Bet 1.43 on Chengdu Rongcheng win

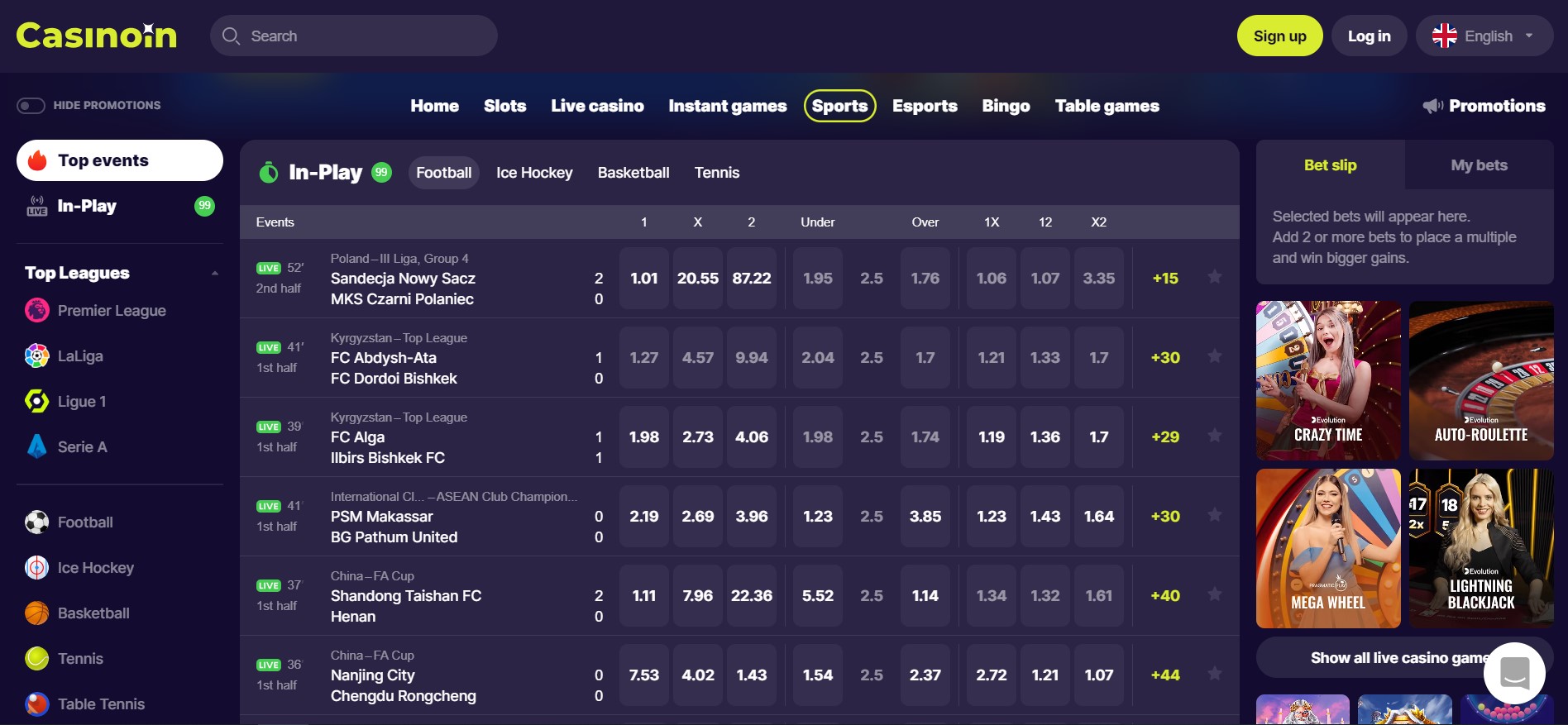point(752,675)
